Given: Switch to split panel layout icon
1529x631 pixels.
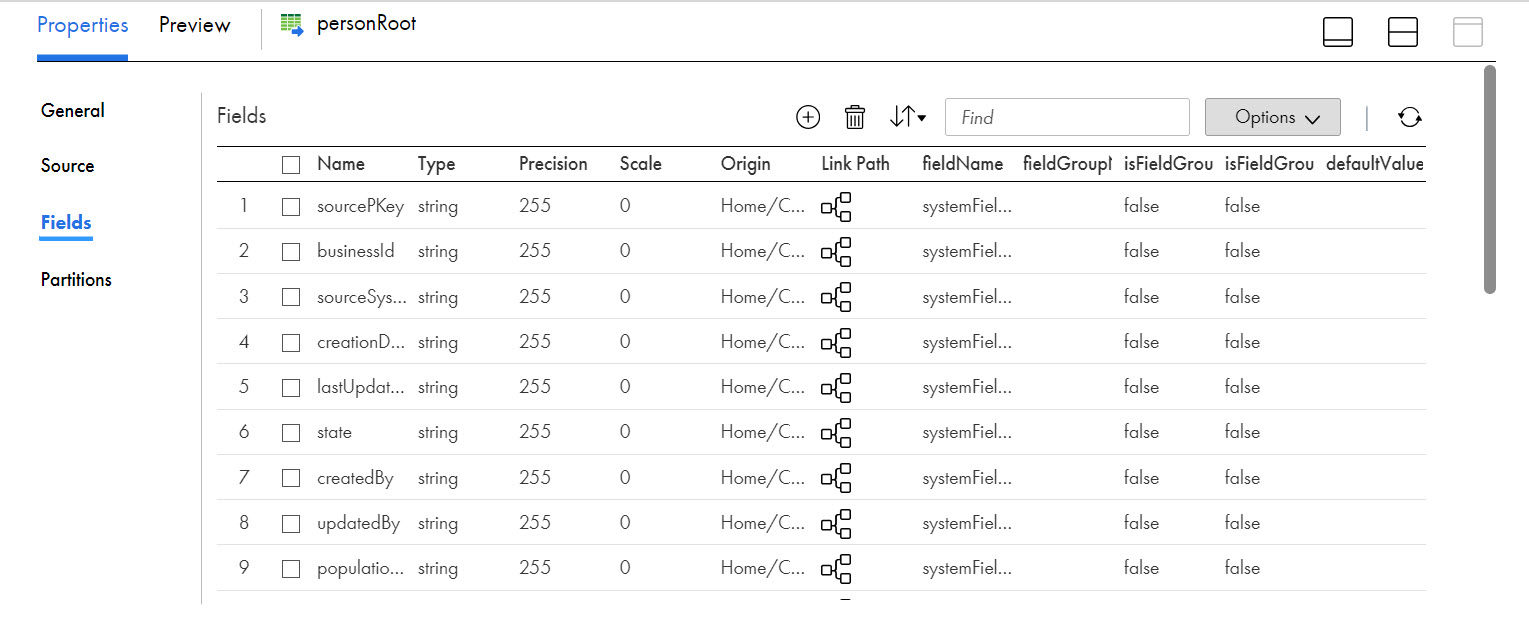Looking at the screenshot, I should (1403, 32).
